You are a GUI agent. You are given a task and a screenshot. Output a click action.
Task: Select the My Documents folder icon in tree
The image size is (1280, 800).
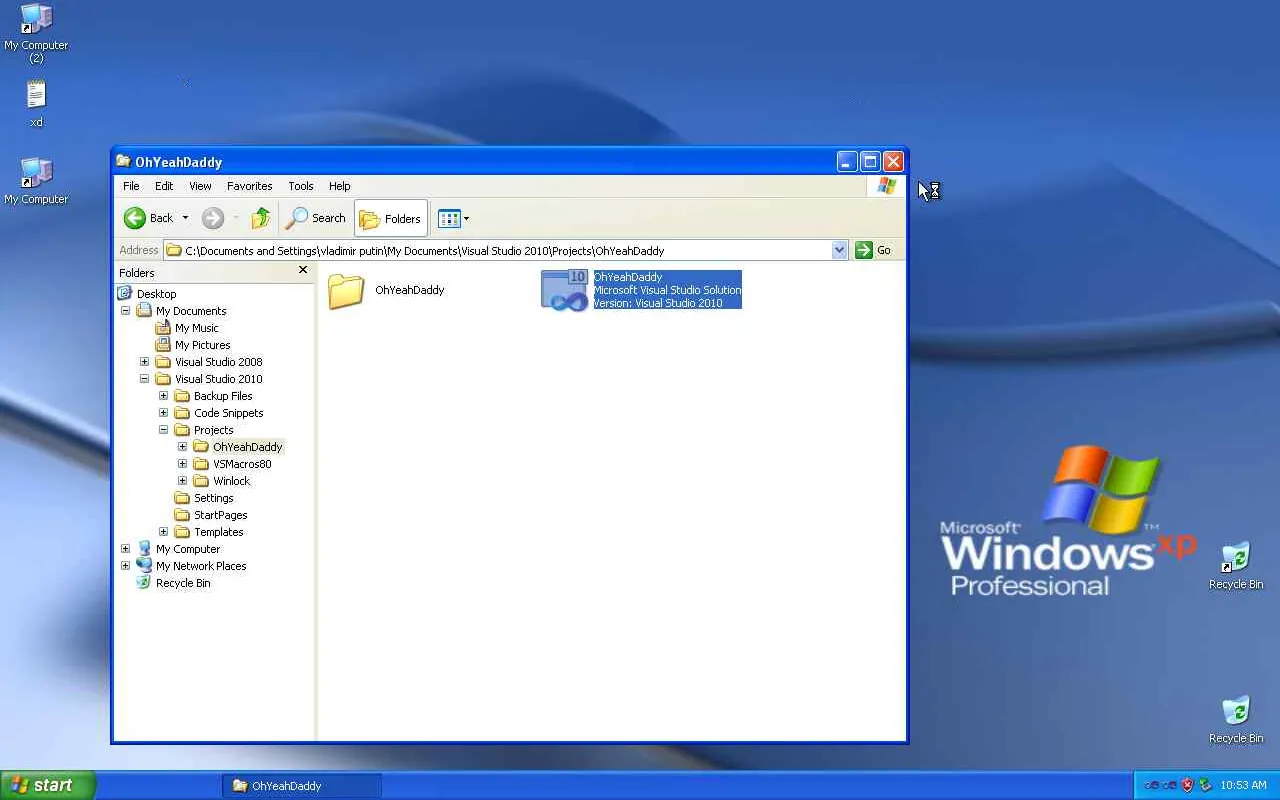[144, 311]
